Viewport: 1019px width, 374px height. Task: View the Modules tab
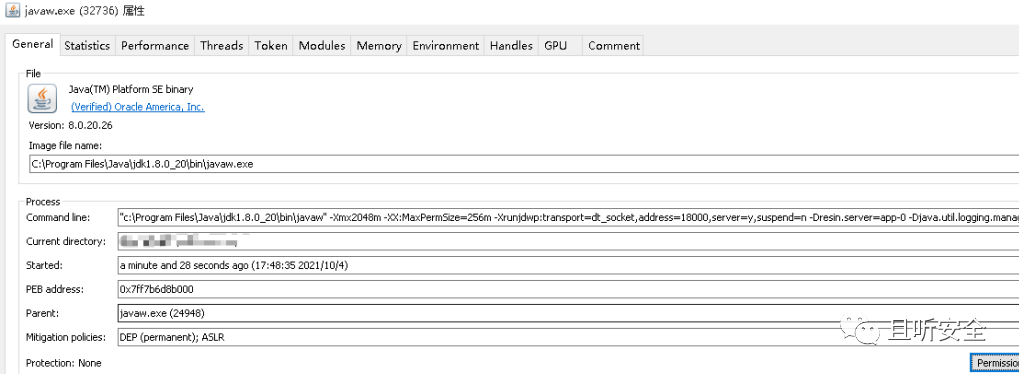coord(322,46)
